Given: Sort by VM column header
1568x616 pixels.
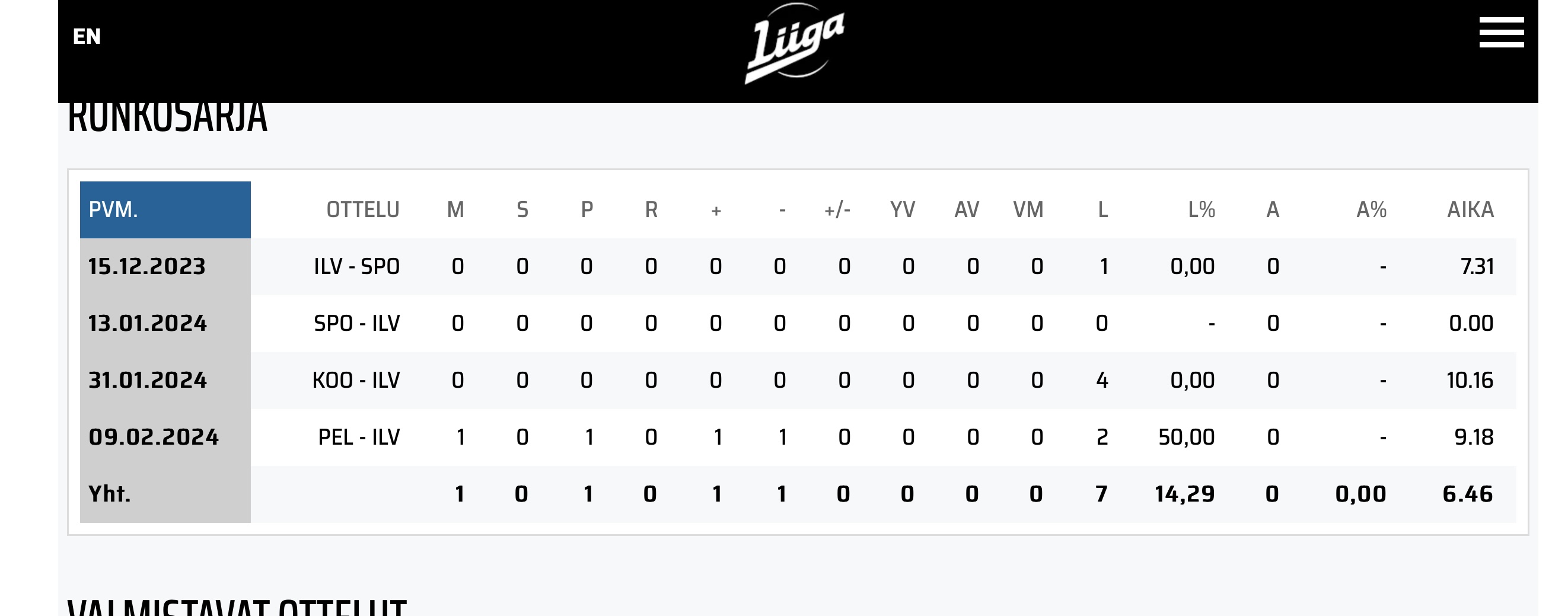Looking at the screenshot, I should pos(1028,209).
